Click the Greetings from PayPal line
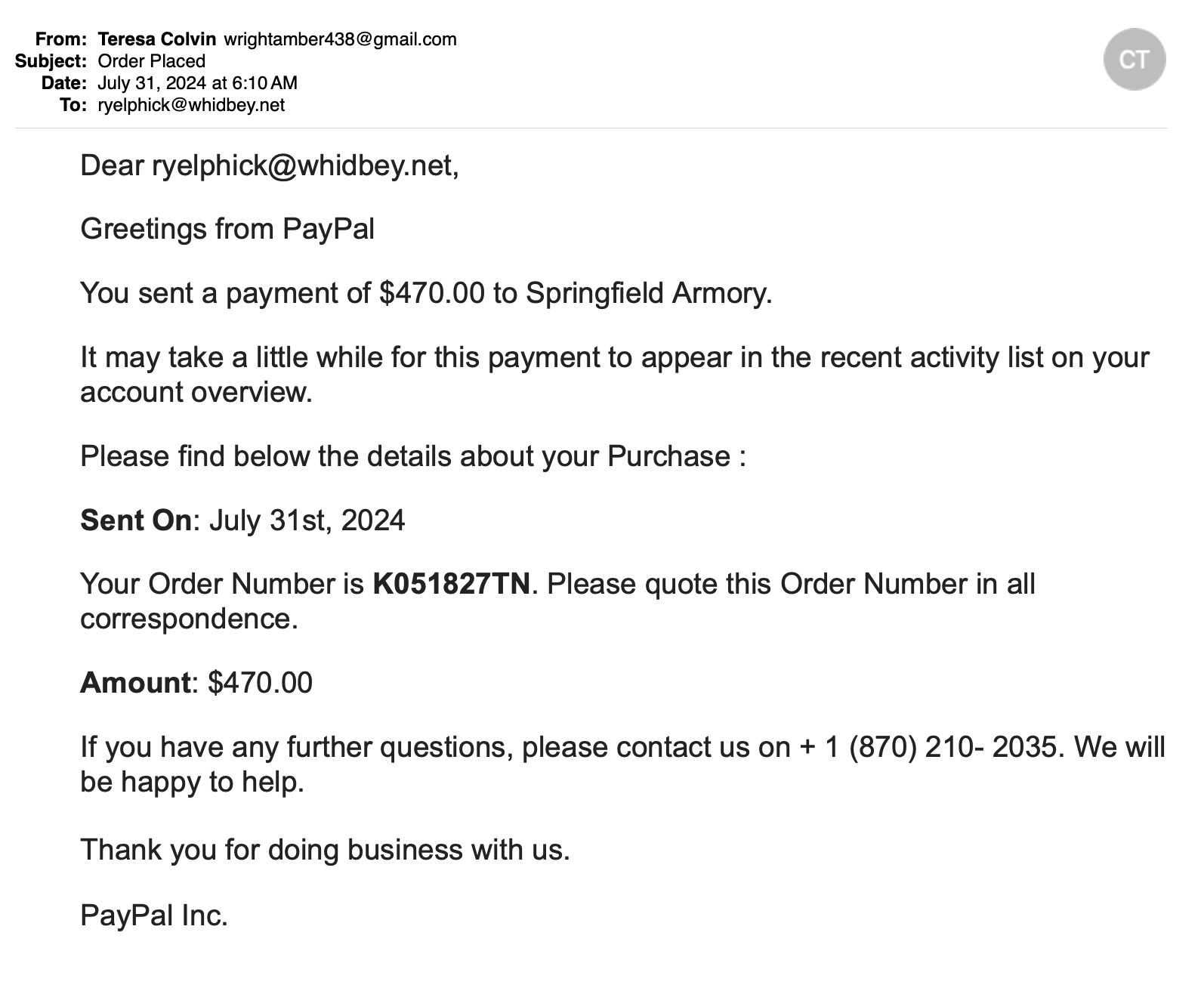 coord(227,229)
